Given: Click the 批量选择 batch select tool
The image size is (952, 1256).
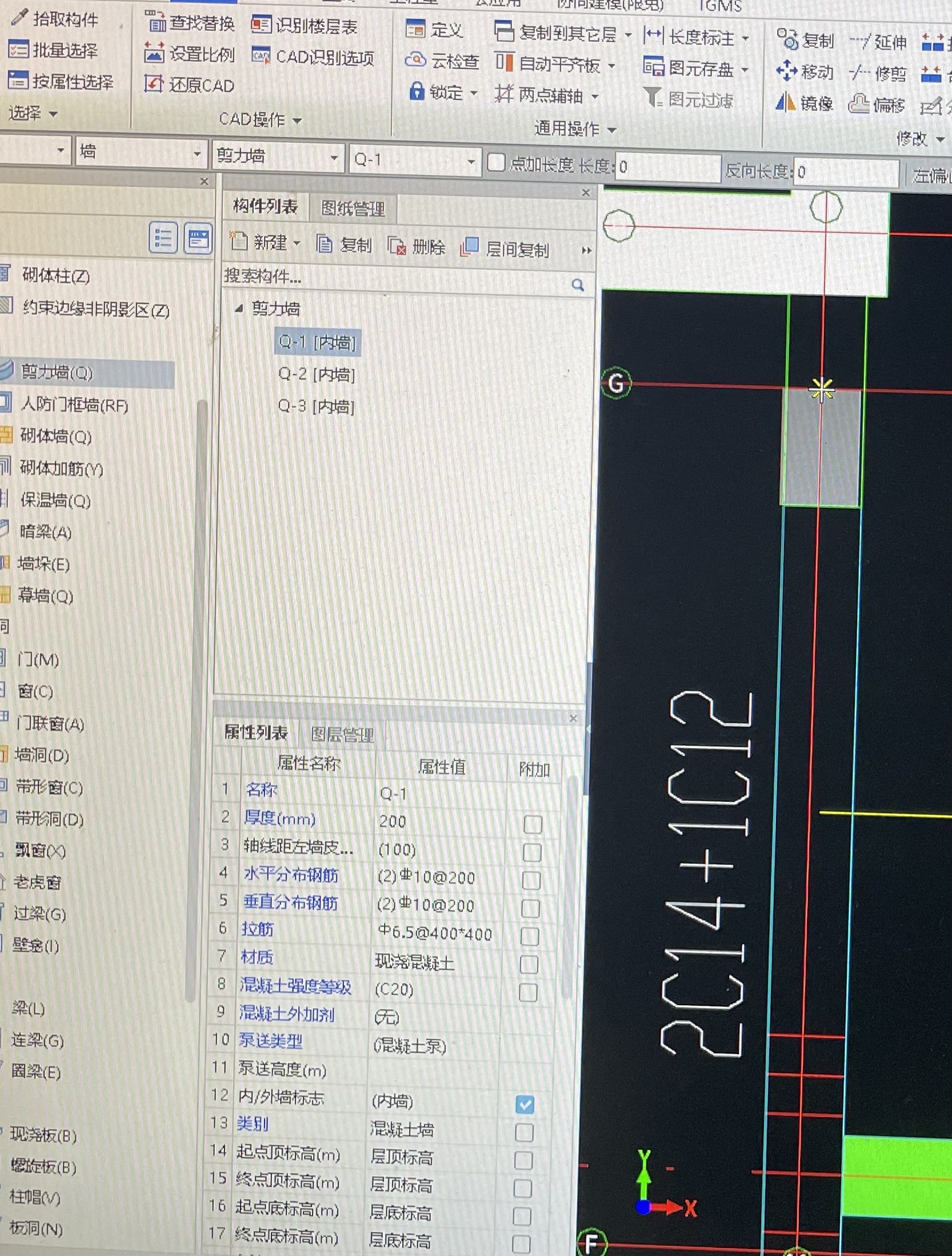Looking at the screenshot, I should [x=53, y=50].
